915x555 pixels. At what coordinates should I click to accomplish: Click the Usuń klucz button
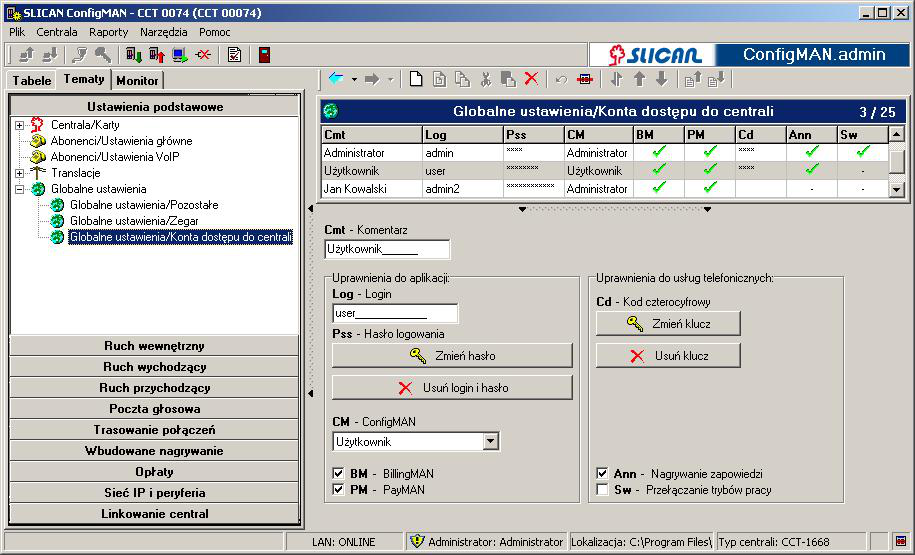[668, 355]
